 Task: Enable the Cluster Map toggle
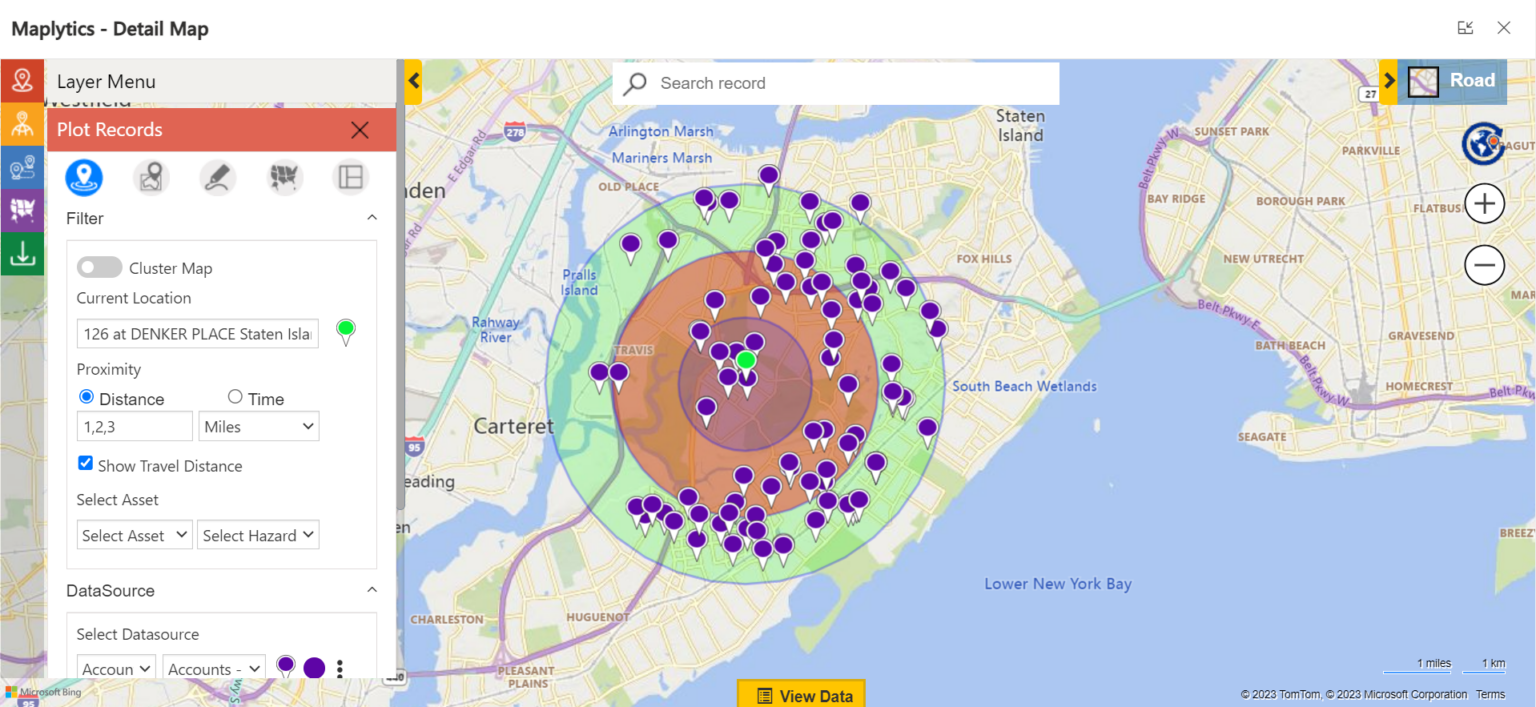(99, 267)
